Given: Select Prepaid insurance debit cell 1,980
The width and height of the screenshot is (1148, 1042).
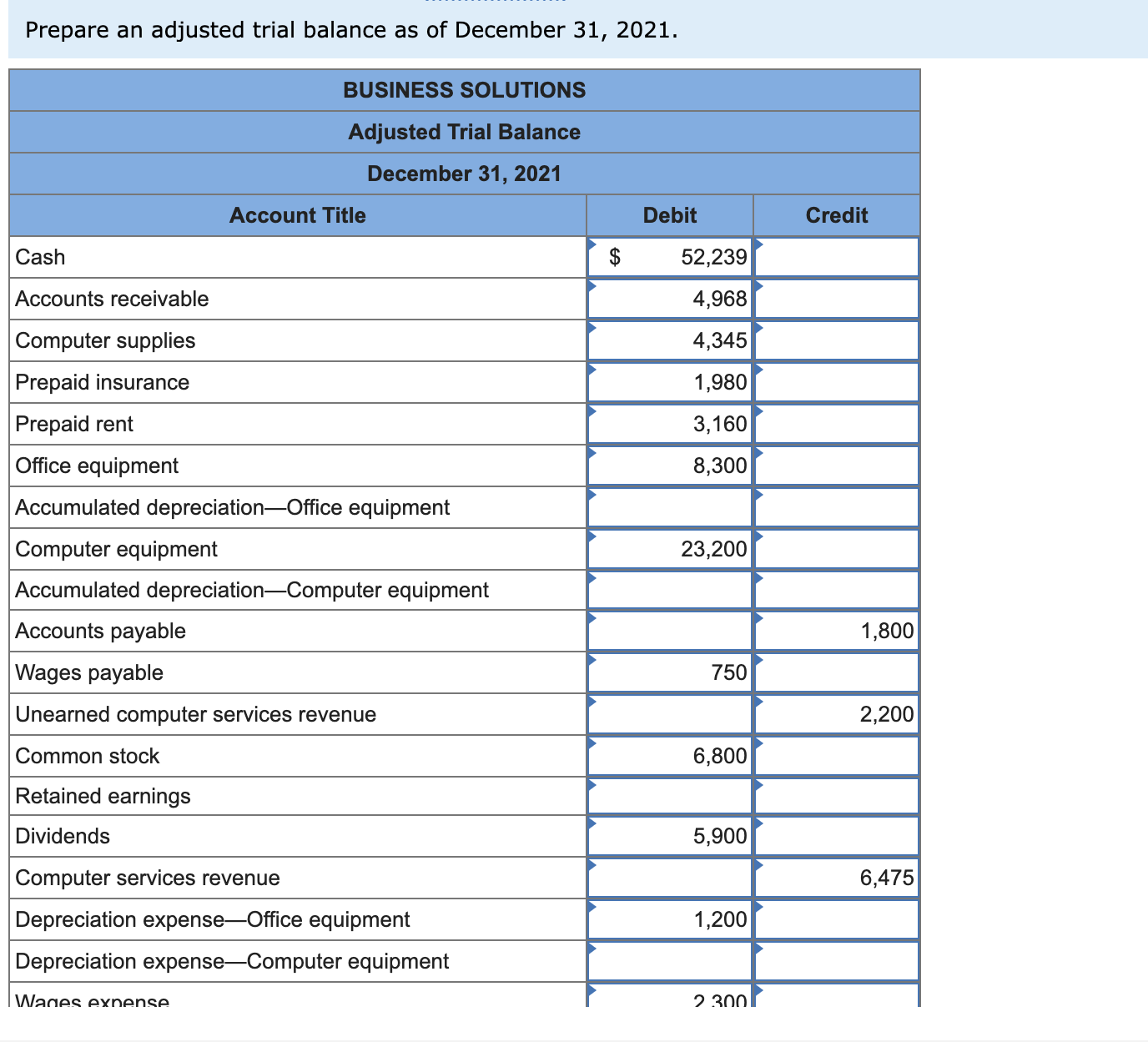Looking at the screenshot, I should pos(670,382).
